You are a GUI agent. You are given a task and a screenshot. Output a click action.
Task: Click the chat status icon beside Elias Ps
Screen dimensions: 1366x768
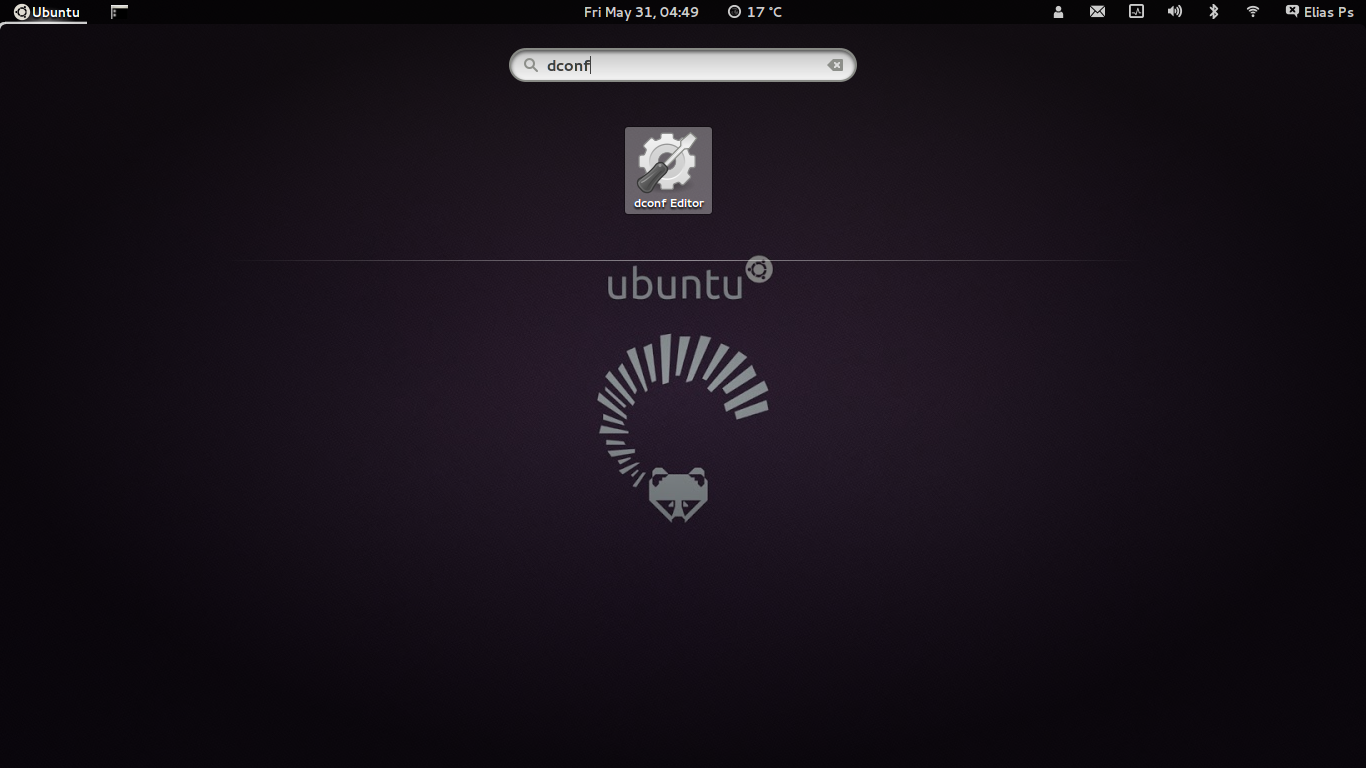click(1292, 12)
